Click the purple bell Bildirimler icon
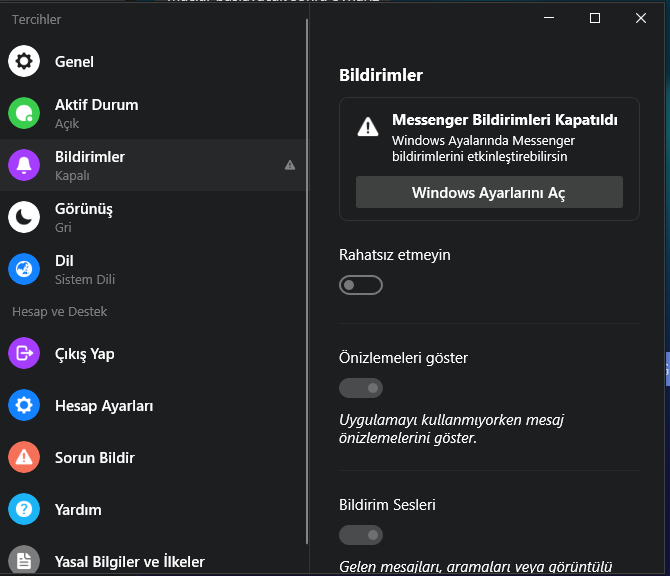The image size is (670, 576). [x=24, y=165]
